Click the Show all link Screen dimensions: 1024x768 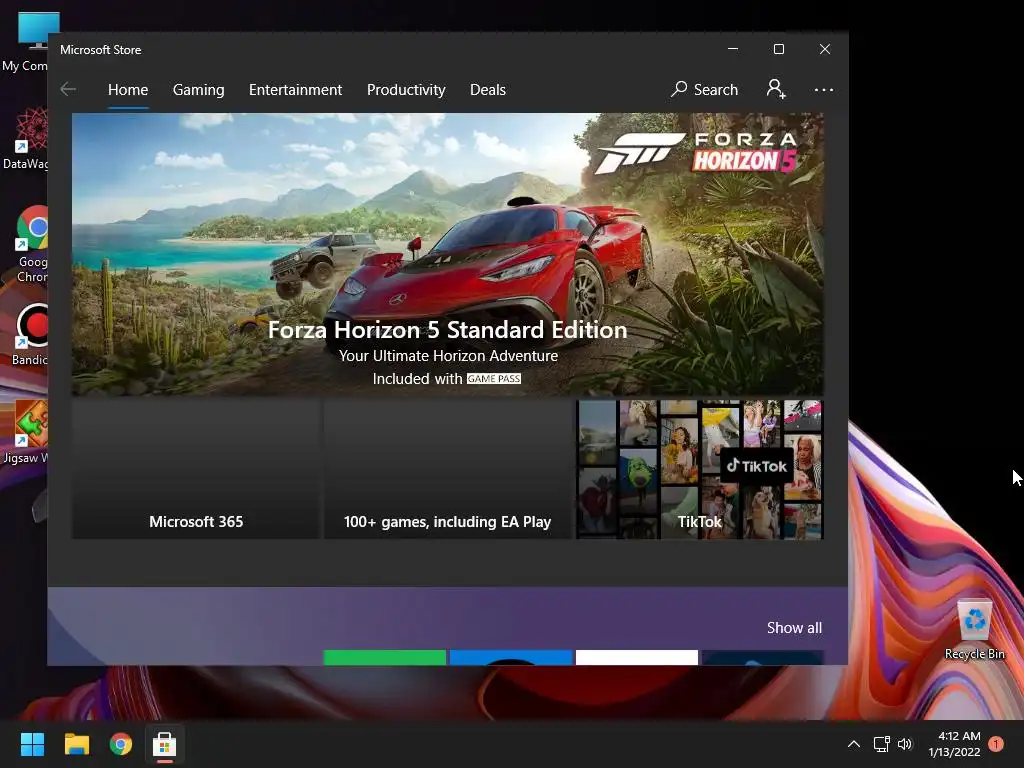tap(794, 628)
